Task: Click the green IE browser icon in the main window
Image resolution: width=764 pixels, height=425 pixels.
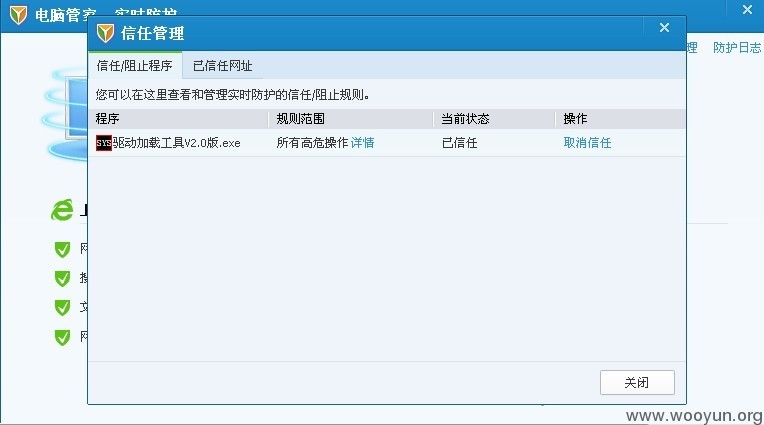Action: point(62,210)
